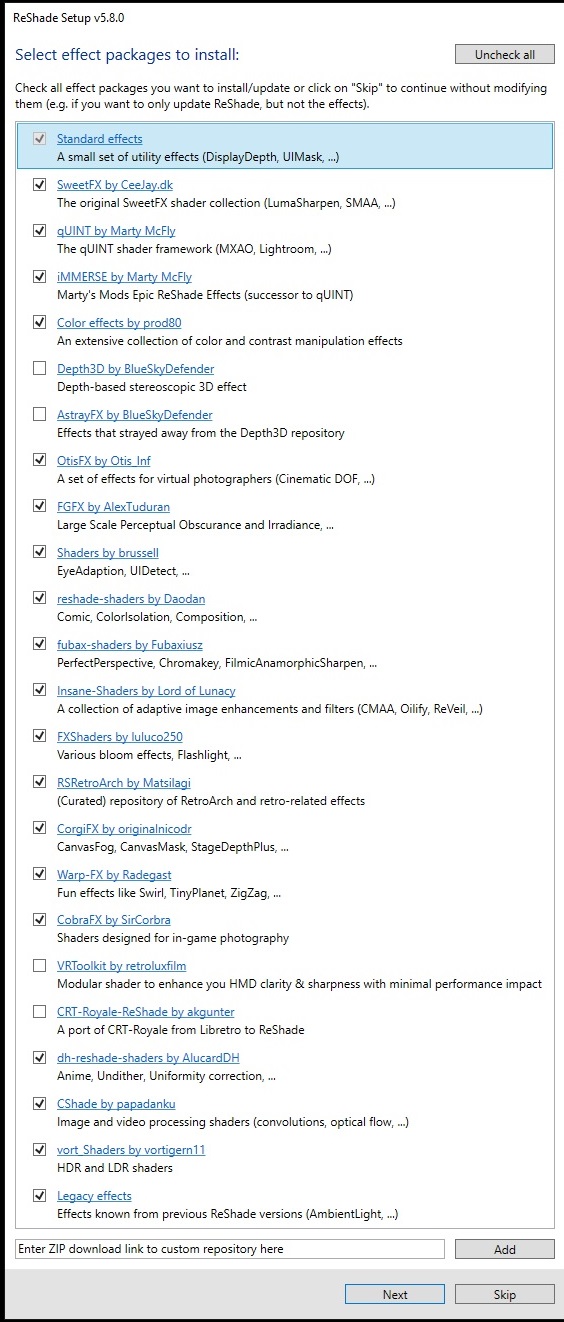
Task: Focus the custom repository ZIP link field
Action: [229, 1249]
